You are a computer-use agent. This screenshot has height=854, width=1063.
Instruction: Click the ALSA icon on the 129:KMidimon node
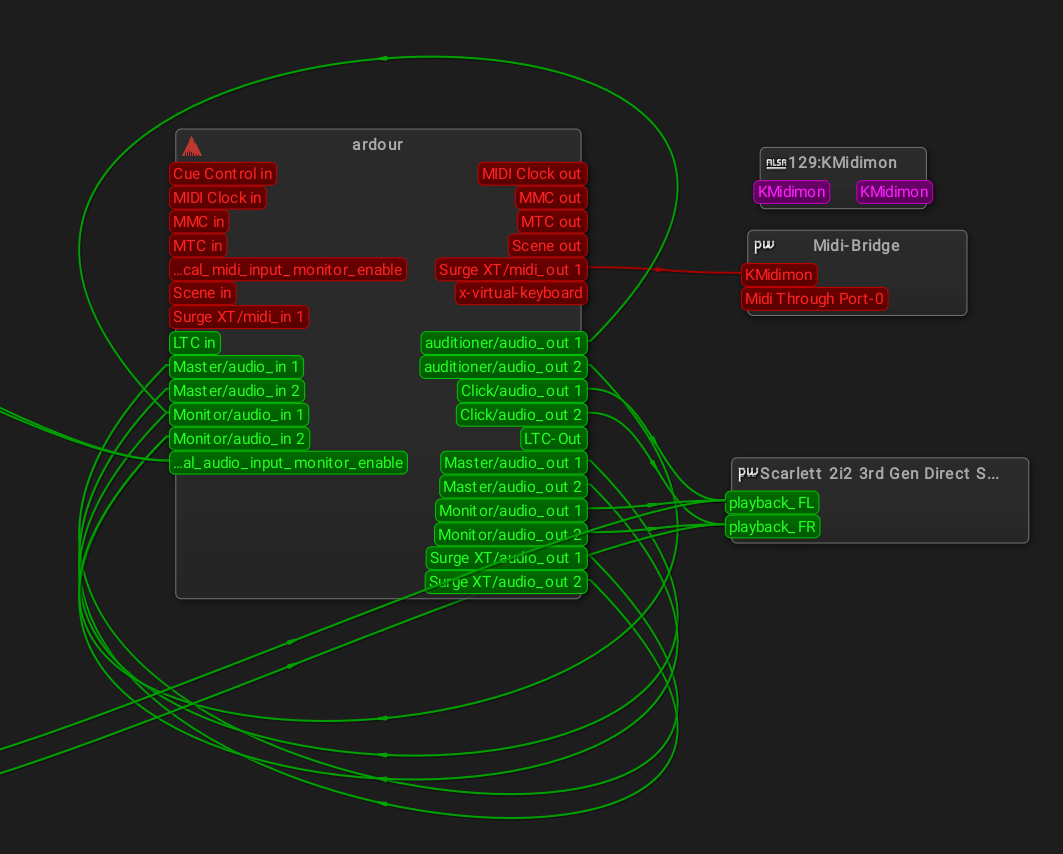click(775, 163)
